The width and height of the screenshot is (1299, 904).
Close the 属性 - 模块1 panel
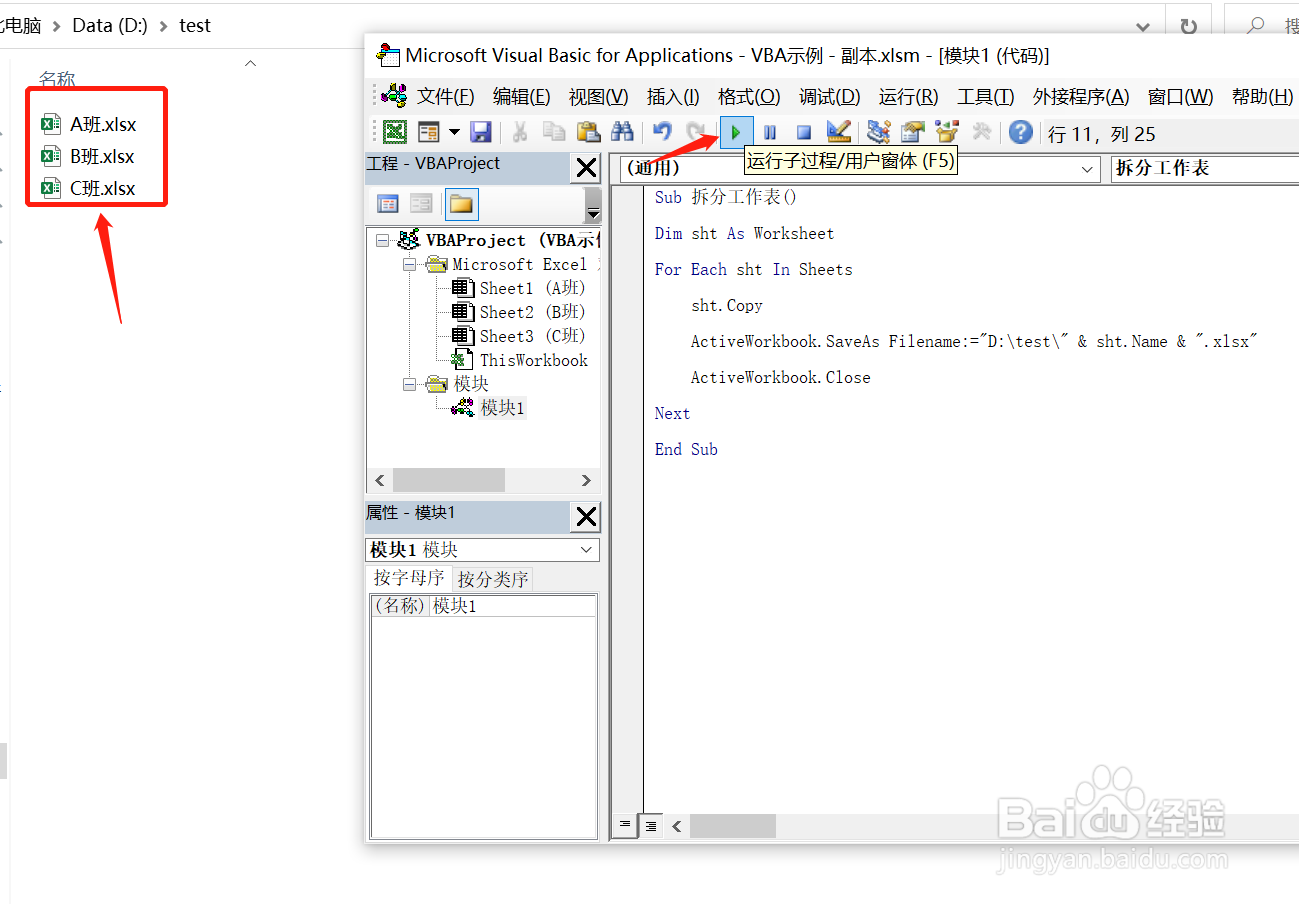click(x=586, y=517)
